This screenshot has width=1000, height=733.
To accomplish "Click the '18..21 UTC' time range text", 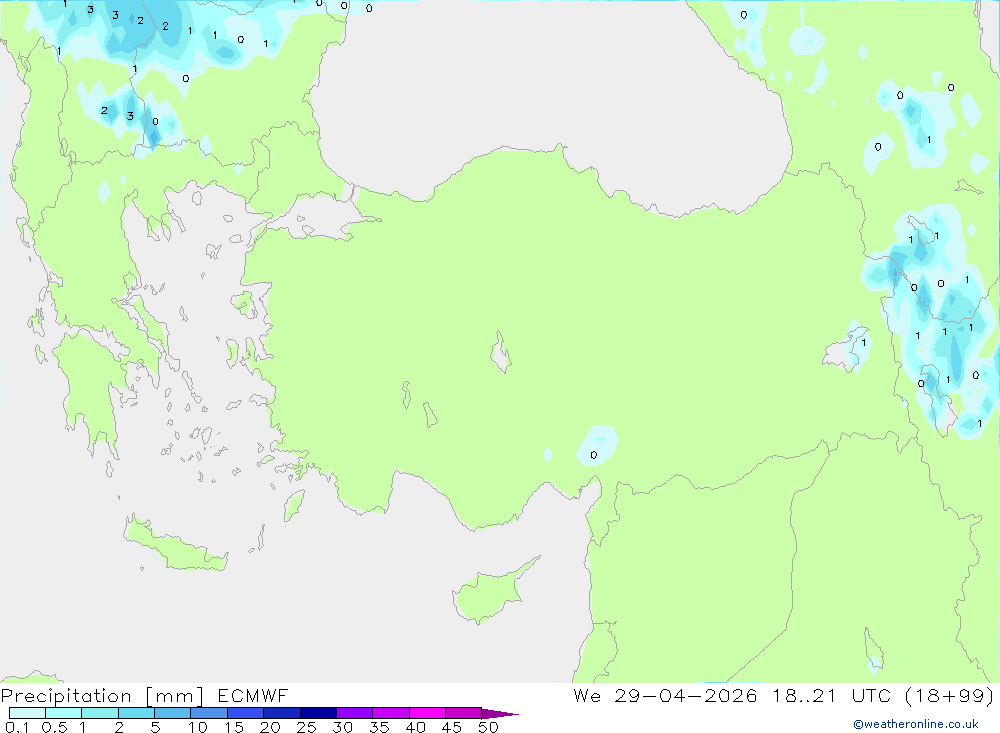I will (832, 695).
